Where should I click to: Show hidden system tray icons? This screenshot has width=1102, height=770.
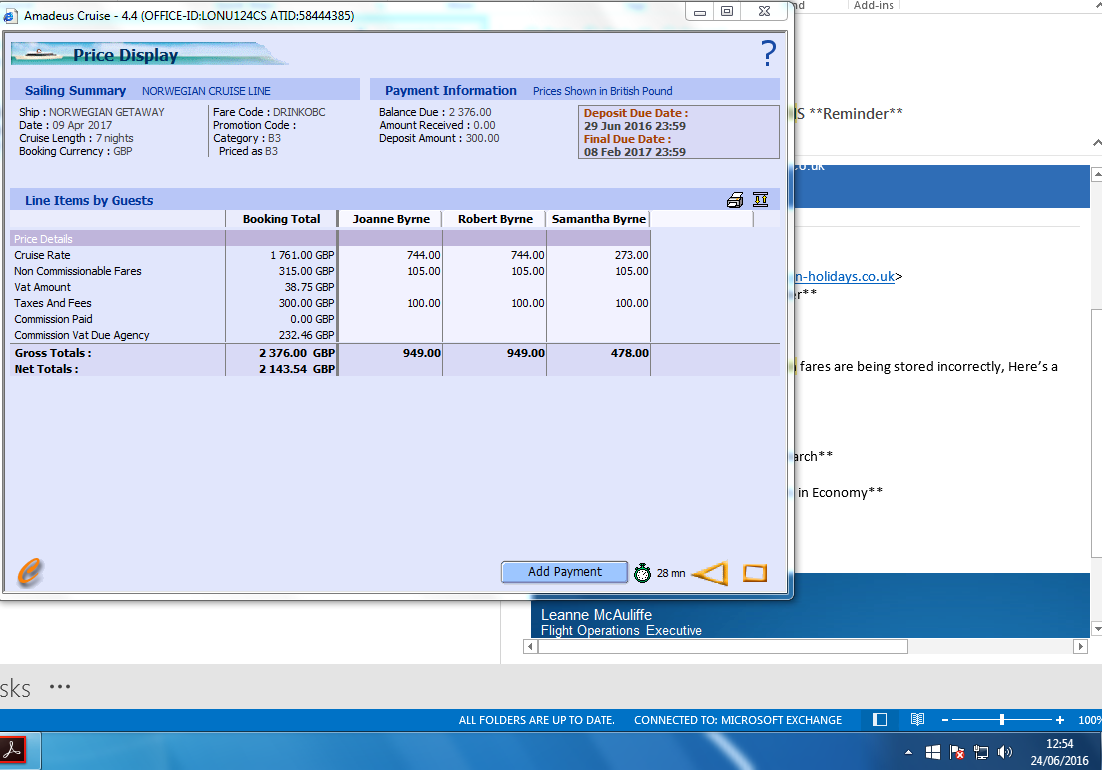point(908,752)
